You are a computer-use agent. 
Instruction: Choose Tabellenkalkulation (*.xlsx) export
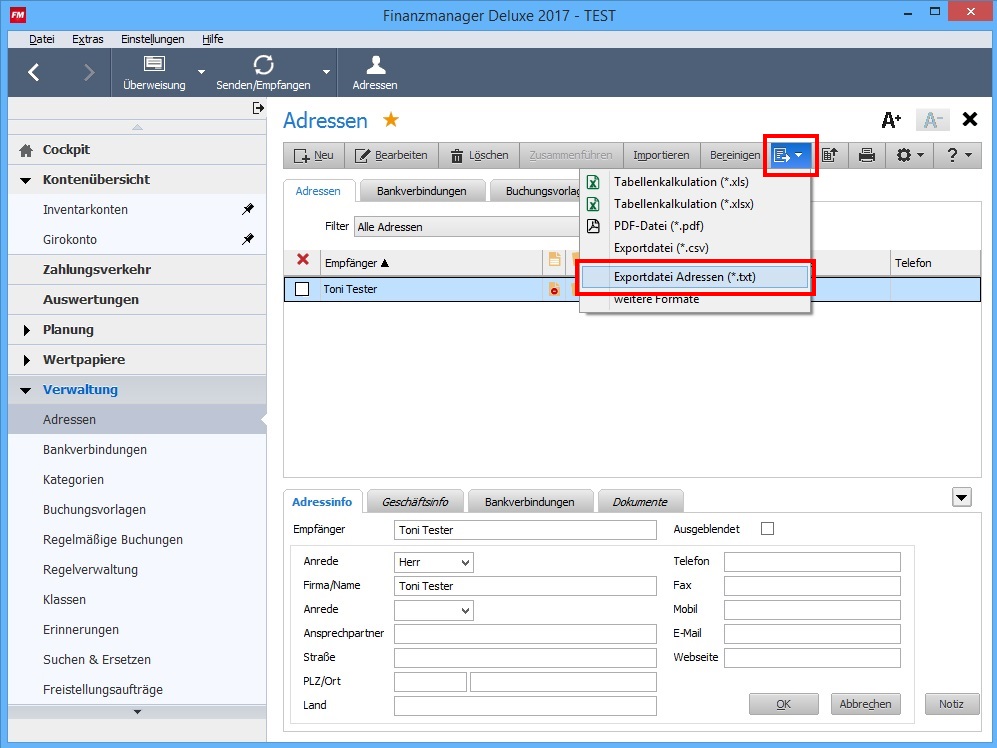pyautogui.click(x=695, y=204)
